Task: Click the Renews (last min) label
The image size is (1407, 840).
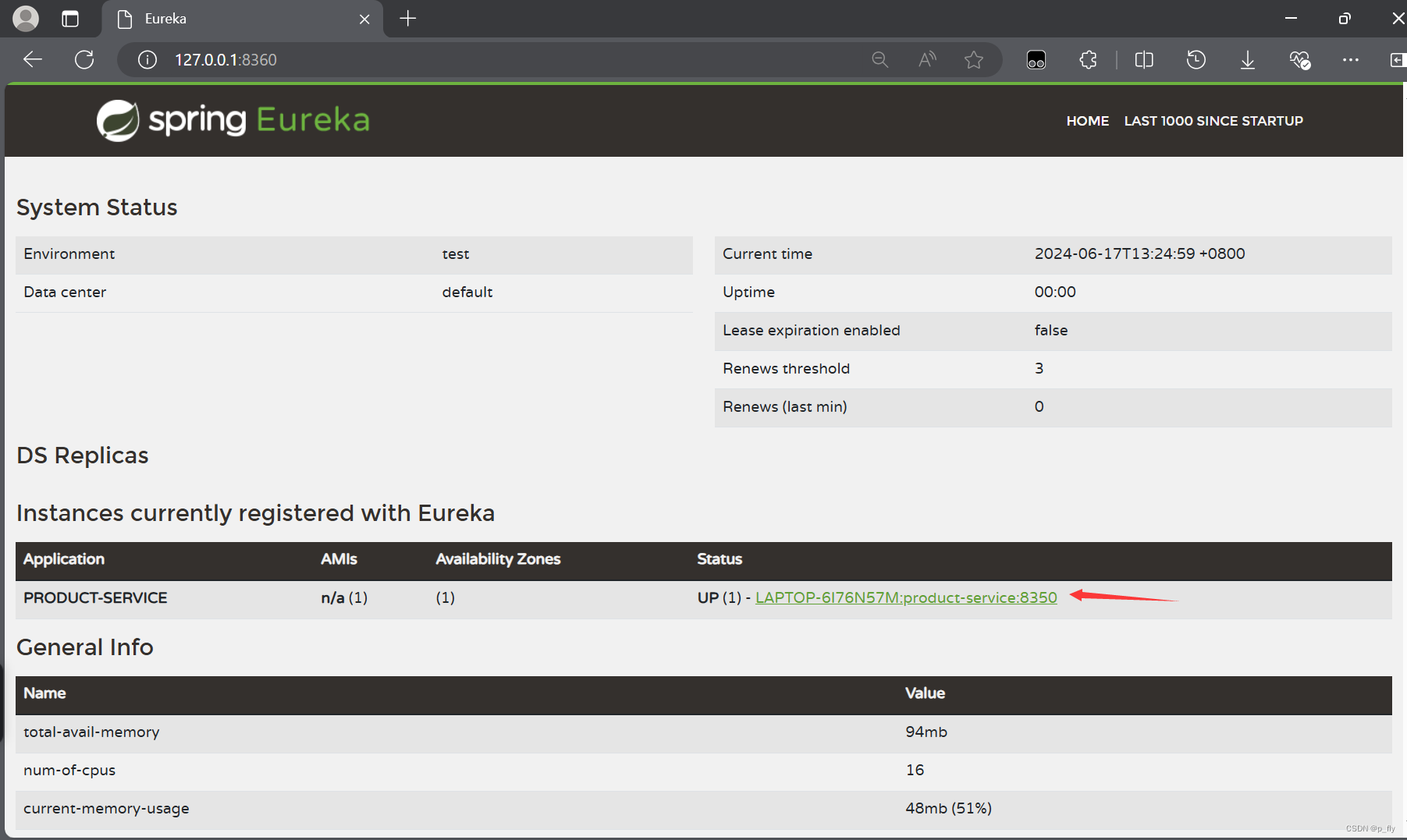Action: coord(785,406)
